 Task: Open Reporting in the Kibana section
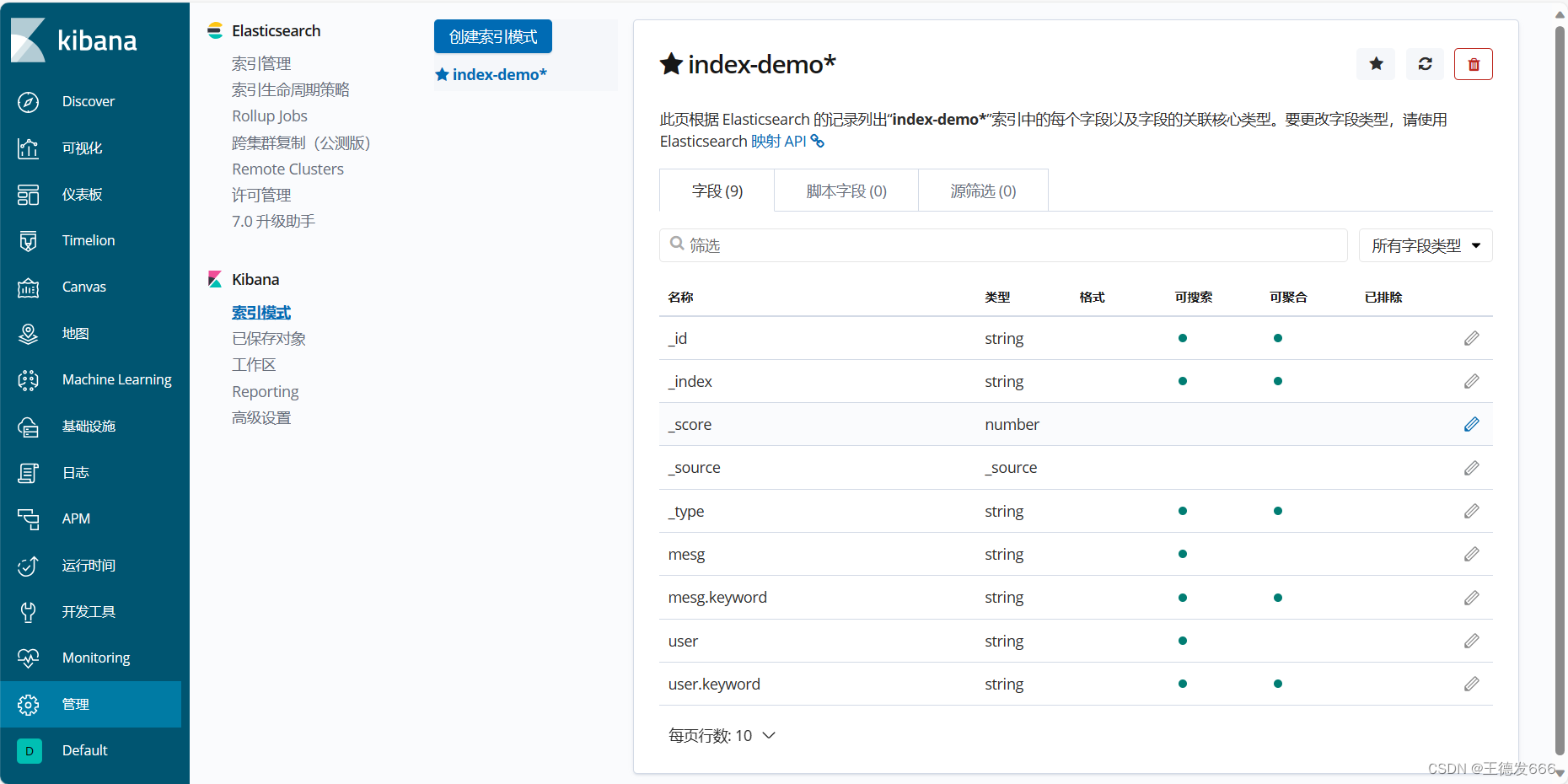(x=266, y=391)
